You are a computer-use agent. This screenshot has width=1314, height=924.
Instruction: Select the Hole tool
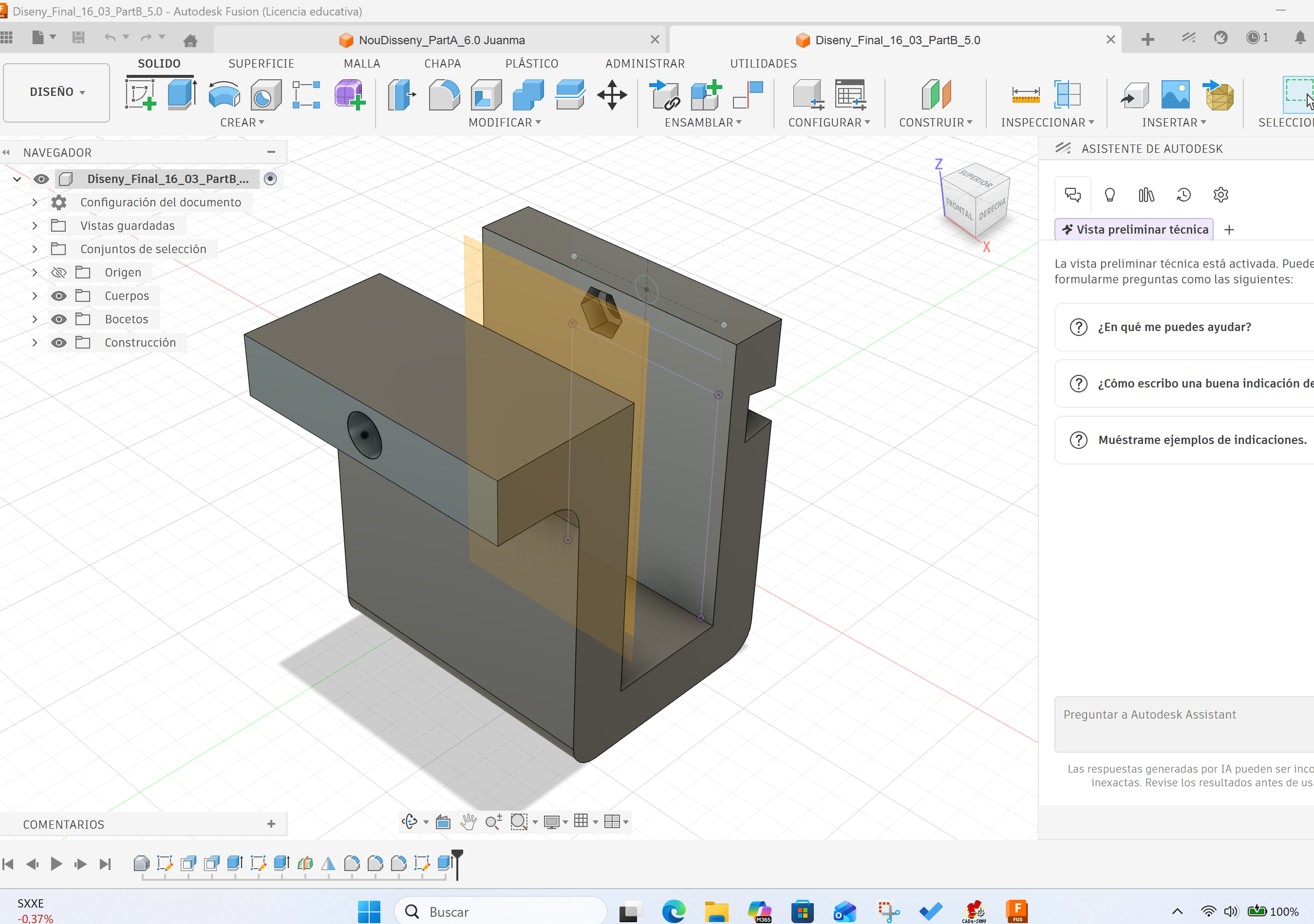[x=266, y=94]
